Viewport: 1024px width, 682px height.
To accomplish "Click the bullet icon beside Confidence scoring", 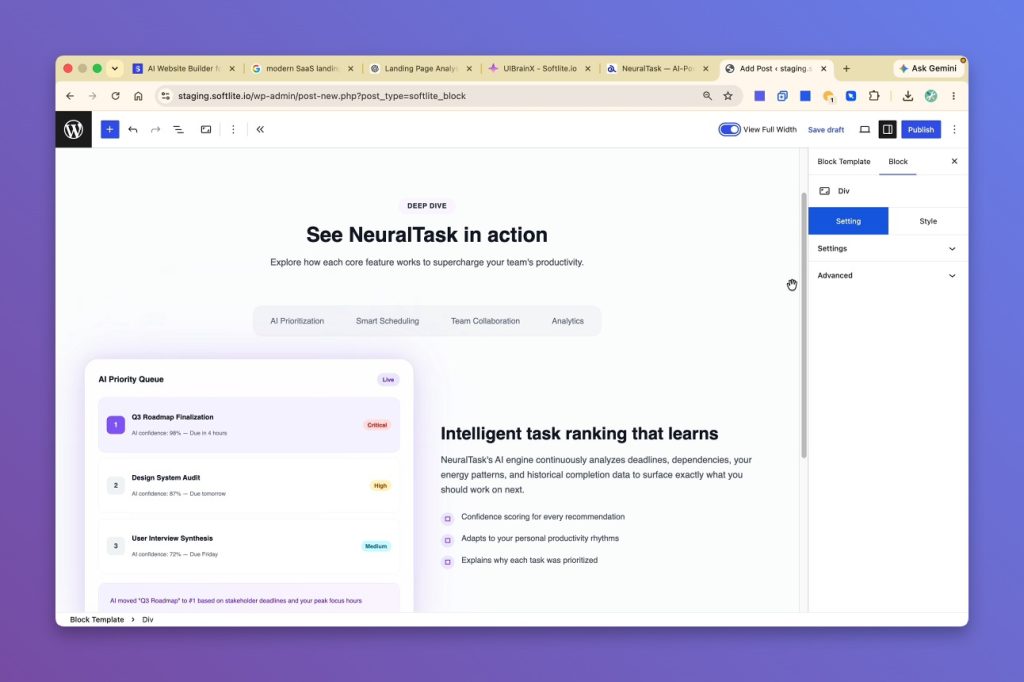I will tap(447, 519).
